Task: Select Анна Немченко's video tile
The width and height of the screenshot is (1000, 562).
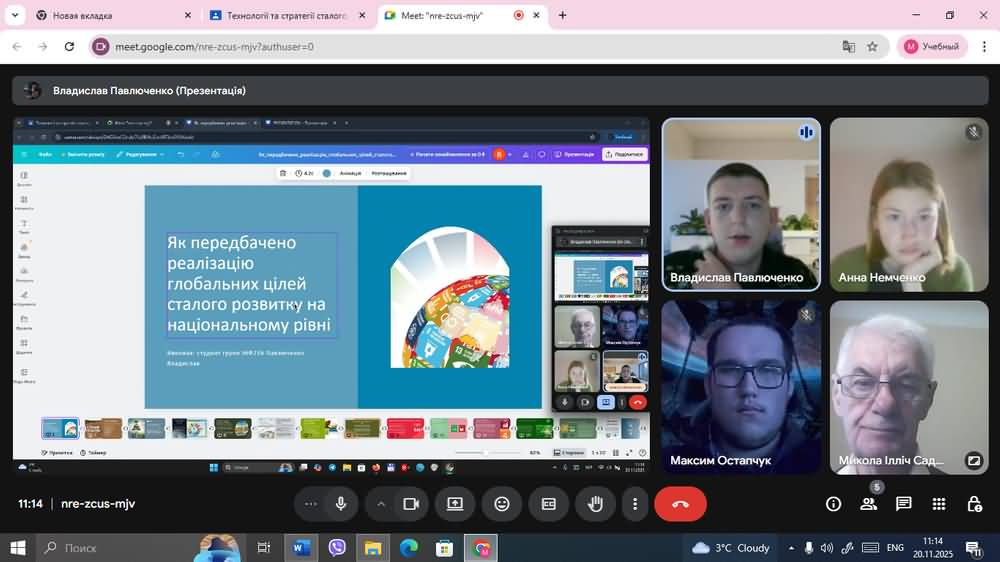Action: [x=908, y=205]
